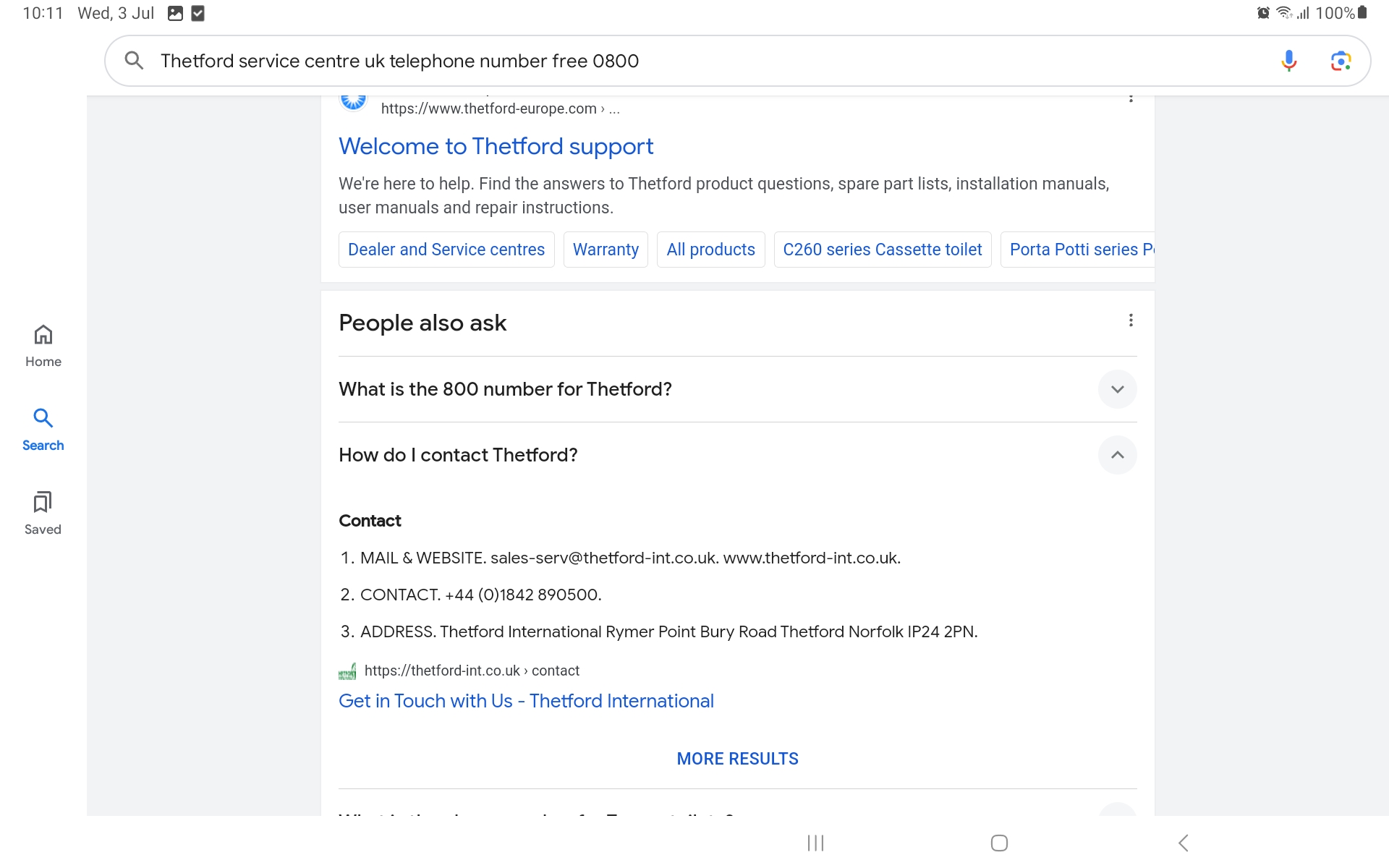
Task: Select Home in the left sidebar
Action: coord(43,346)
